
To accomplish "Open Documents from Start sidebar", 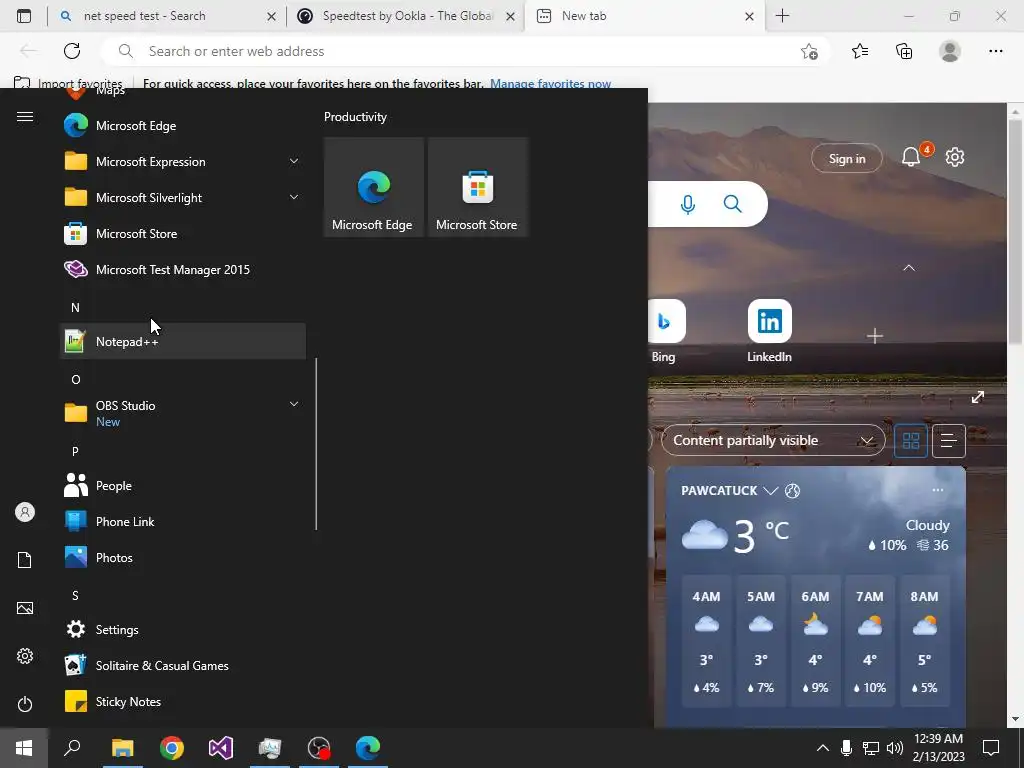I will tap(25, 560).
